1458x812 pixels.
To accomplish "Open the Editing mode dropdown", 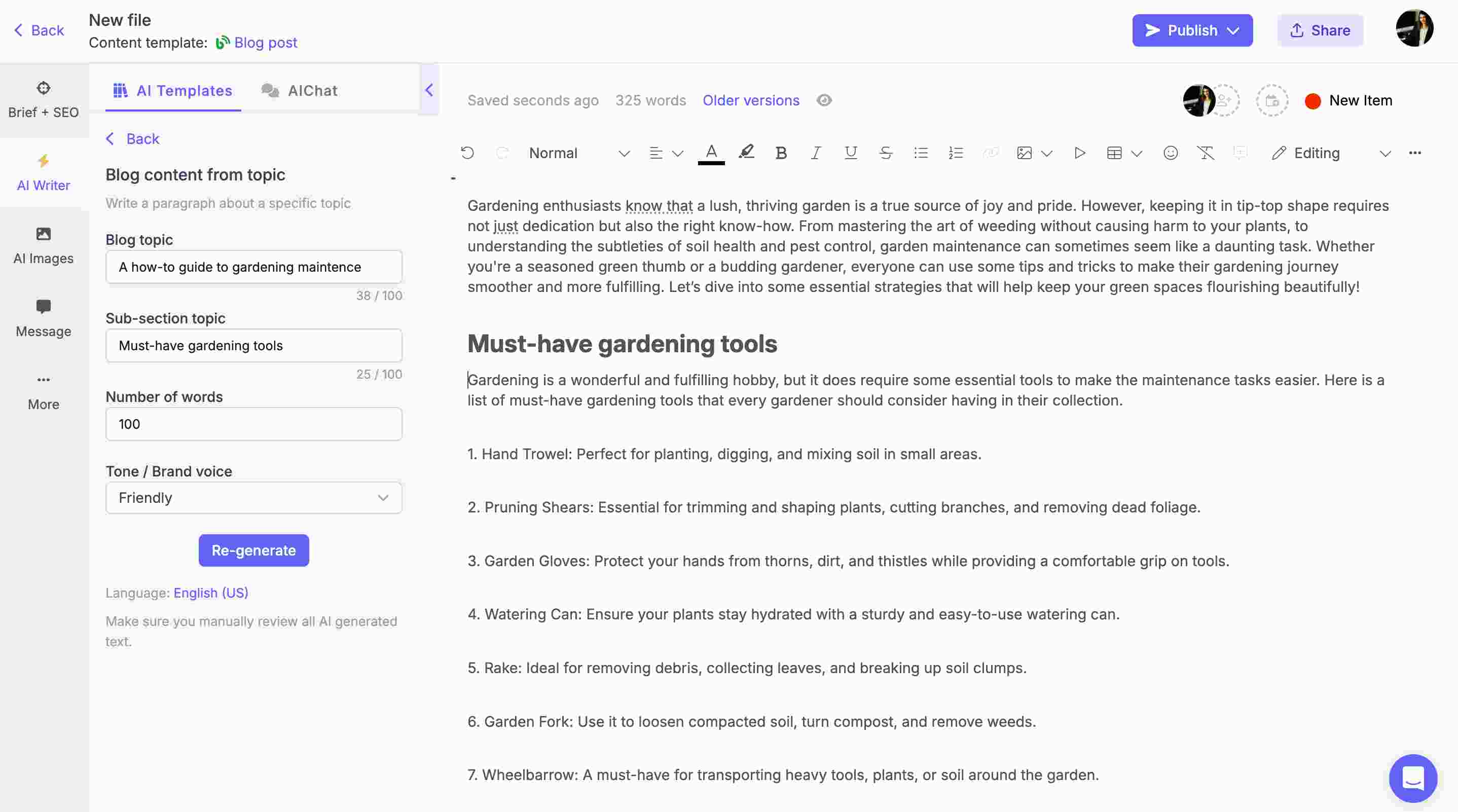I will 1331,154.
